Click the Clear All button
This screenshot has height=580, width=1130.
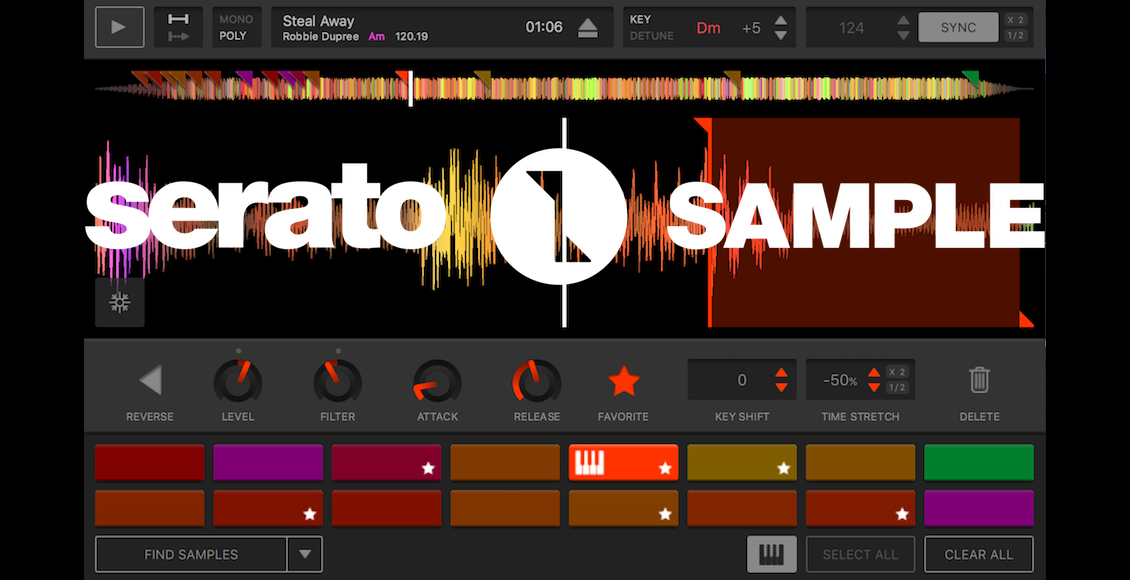tap(978, 554)
